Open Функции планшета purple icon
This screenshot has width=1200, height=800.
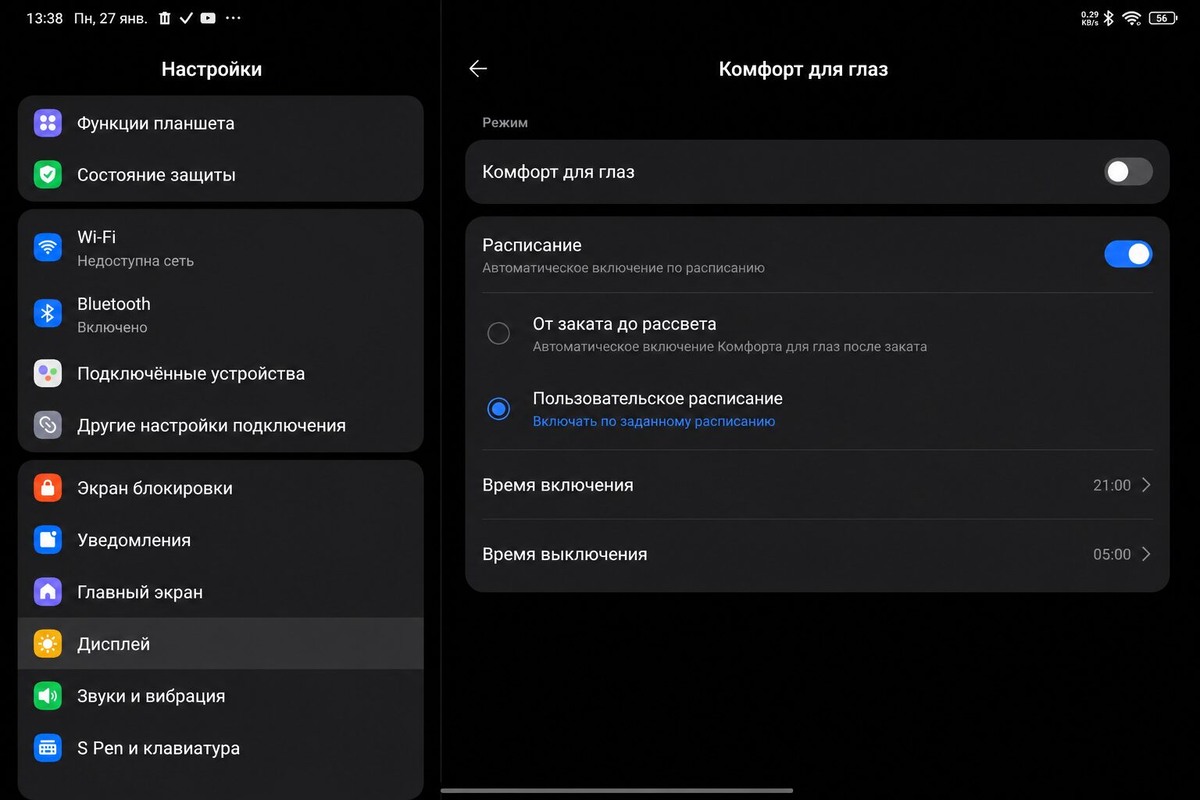coord(48,123)
